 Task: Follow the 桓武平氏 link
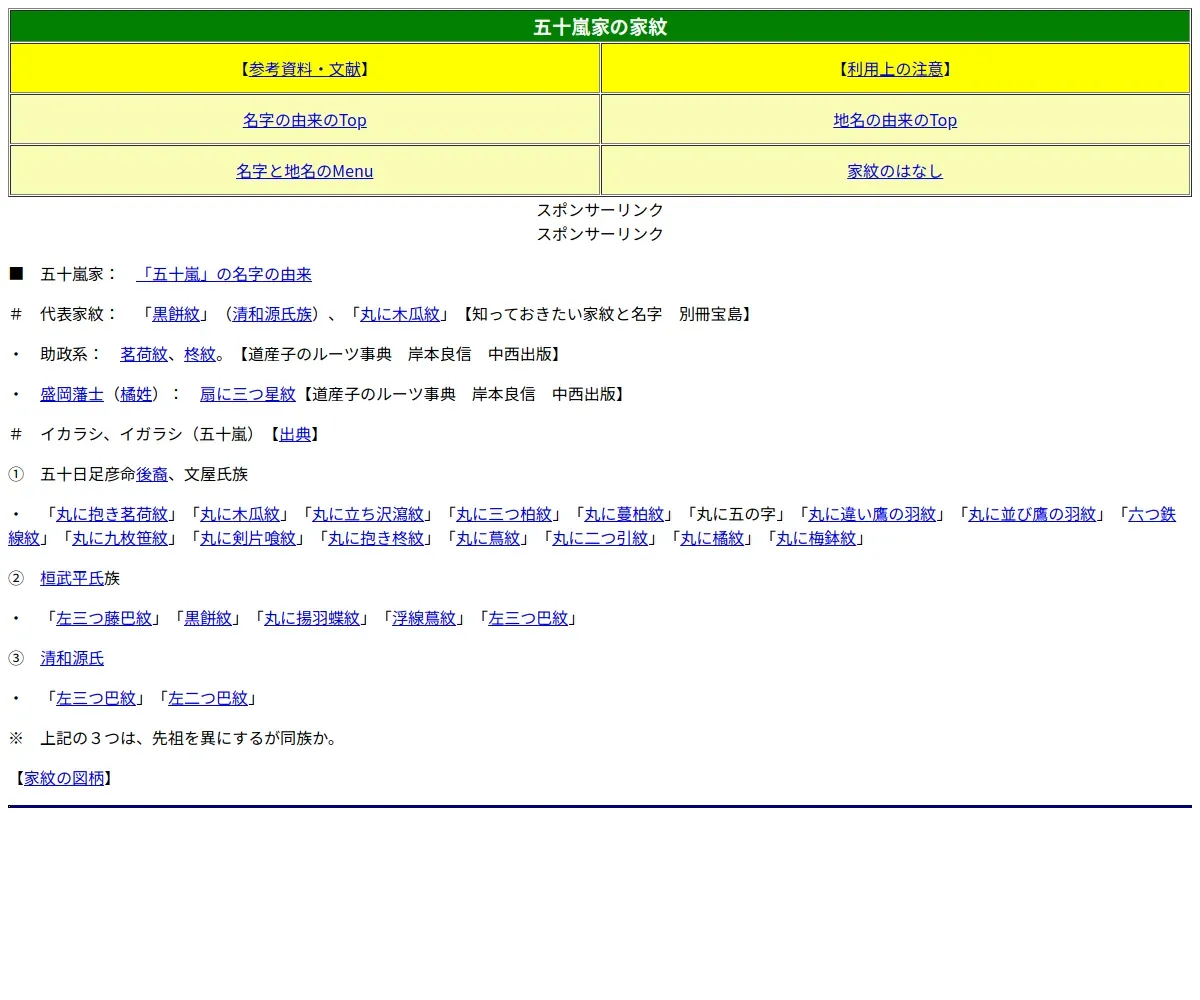point(72,578)
